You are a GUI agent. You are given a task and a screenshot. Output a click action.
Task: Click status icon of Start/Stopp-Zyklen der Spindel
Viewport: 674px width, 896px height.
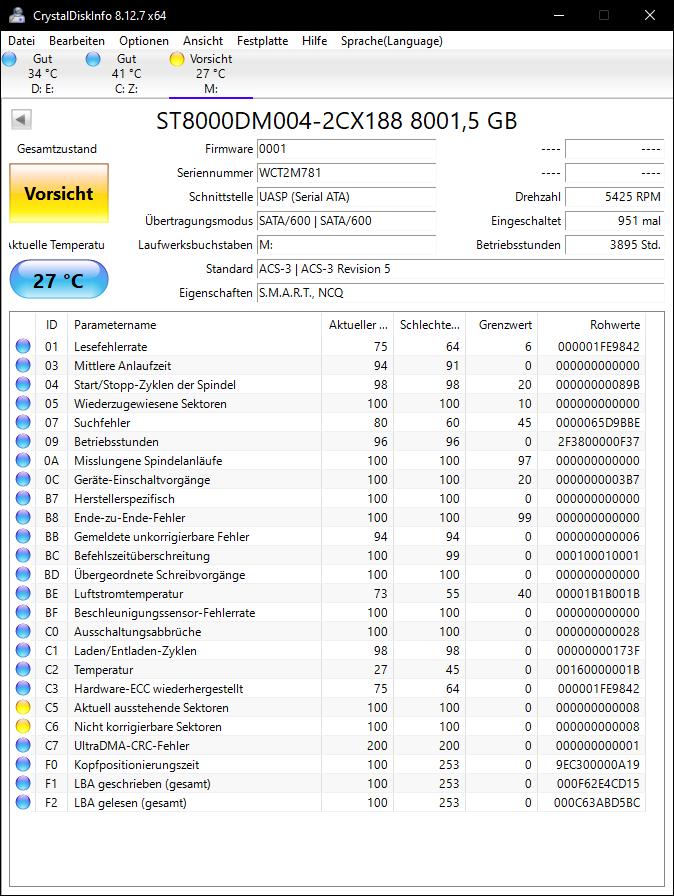tap(23, 384)
